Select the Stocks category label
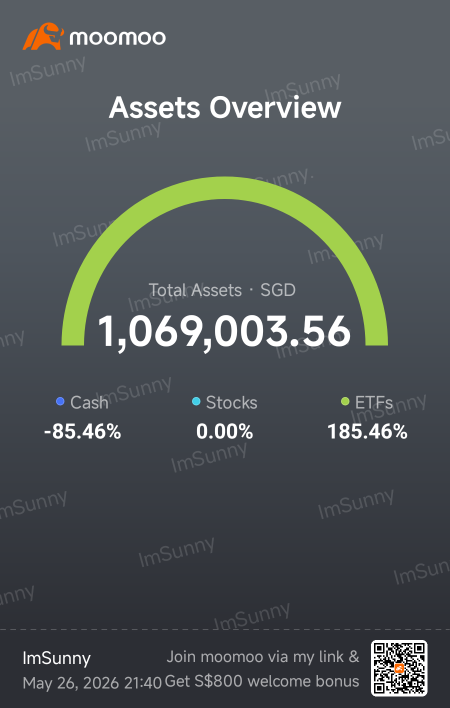Screen dimensions: 450x708 [x=232, y=402]
